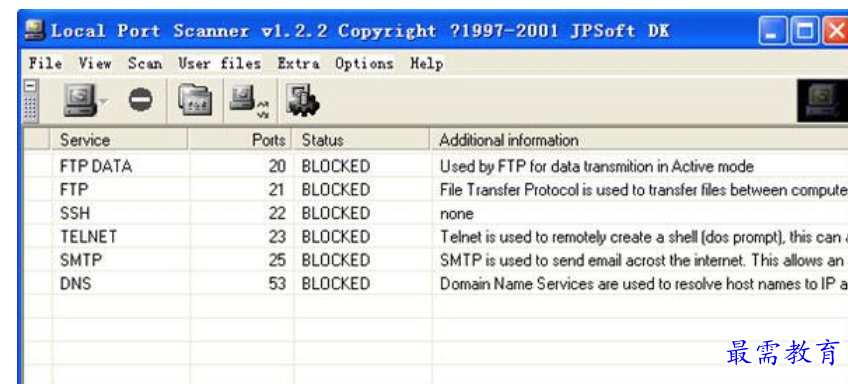Open the Options menu
This screenshot has height=384, width=848.
(x=364, y=63)
